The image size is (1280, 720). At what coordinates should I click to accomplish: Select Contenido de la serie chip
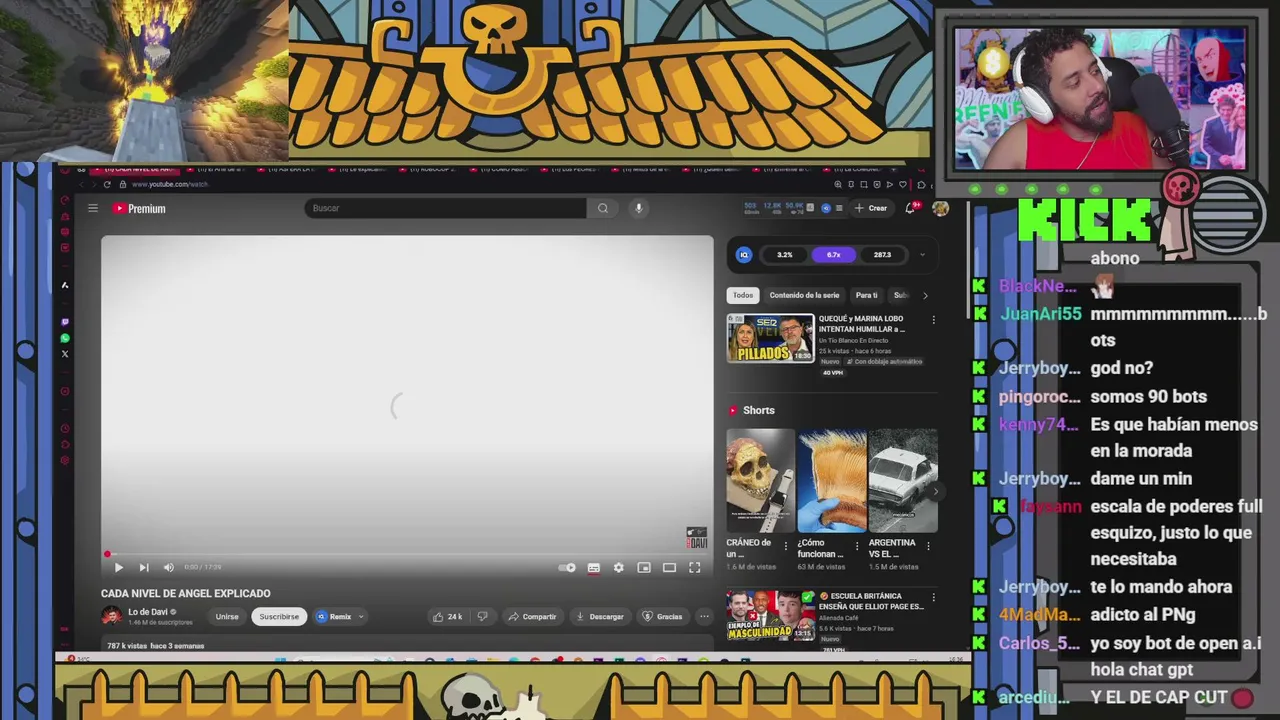(804, 295)
